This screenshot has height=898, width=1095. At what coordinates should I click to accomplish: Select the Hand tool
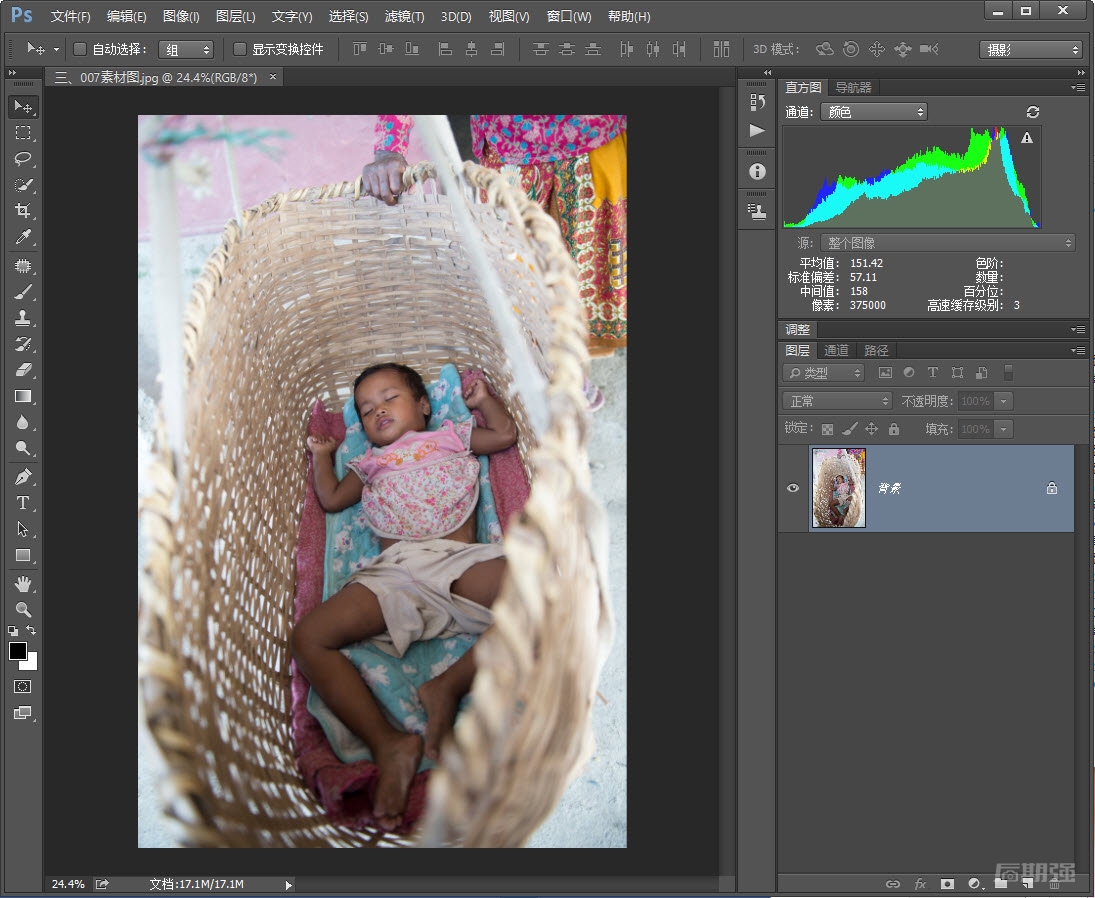23,583
